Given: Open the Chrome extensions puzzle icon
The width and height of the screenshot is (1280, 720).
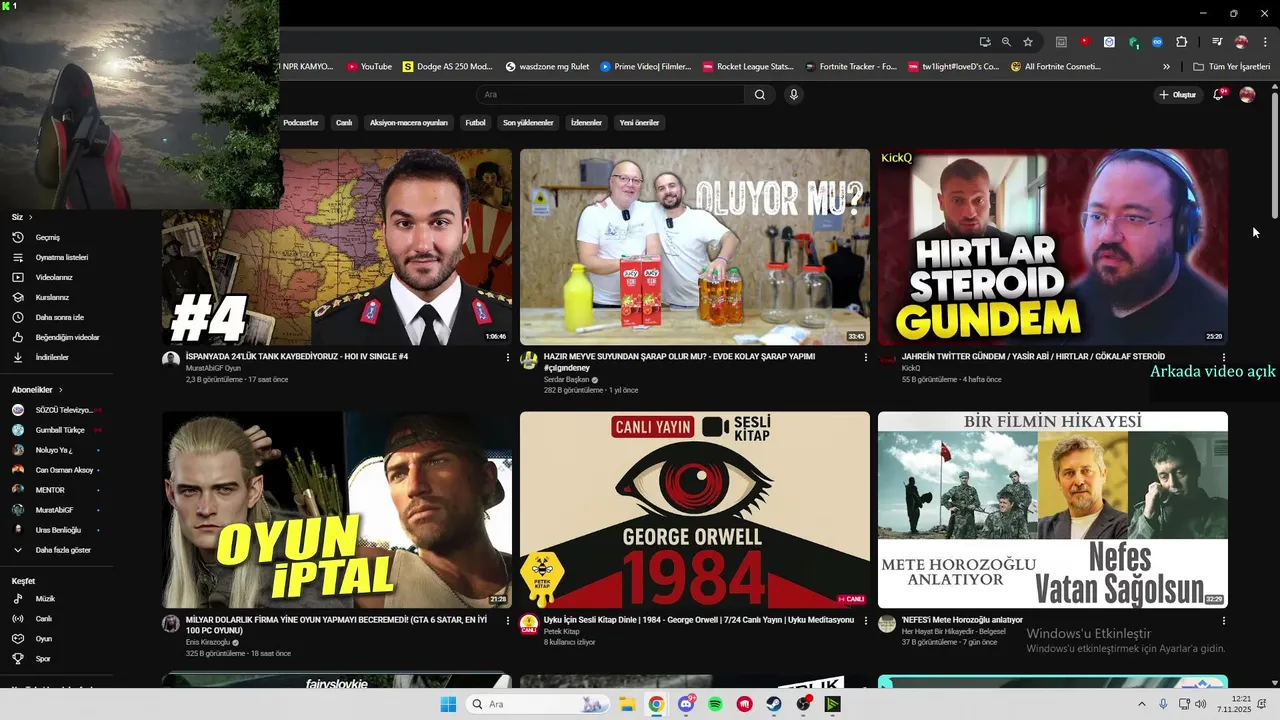Looking at the screenshot, I should tap(1182, 42).
